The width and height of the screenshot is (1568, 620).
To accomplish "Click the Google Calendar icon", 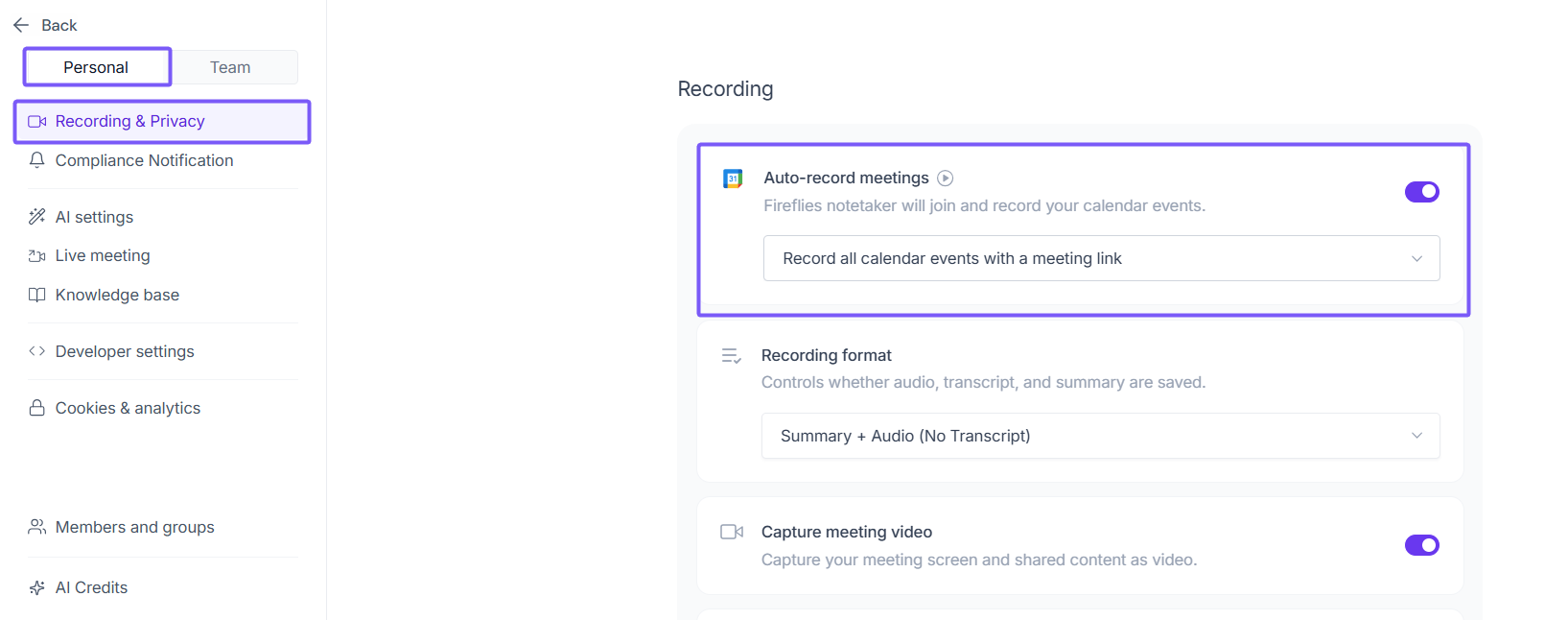I will [733, 179].
